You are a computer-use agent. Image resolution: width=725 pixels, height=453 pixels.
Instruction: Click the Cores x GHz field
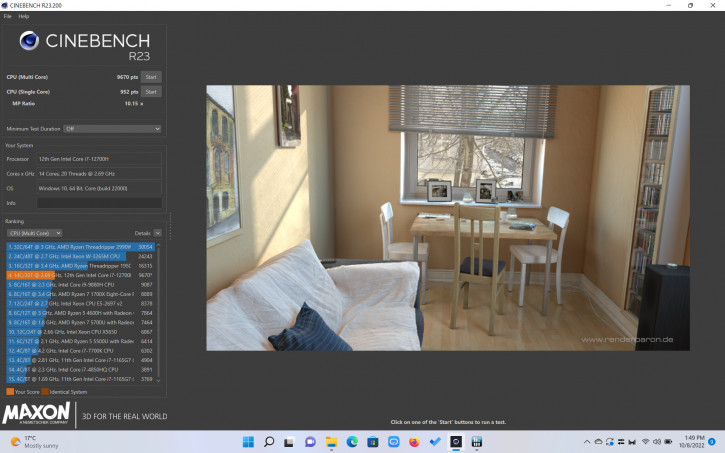[99, 174]
